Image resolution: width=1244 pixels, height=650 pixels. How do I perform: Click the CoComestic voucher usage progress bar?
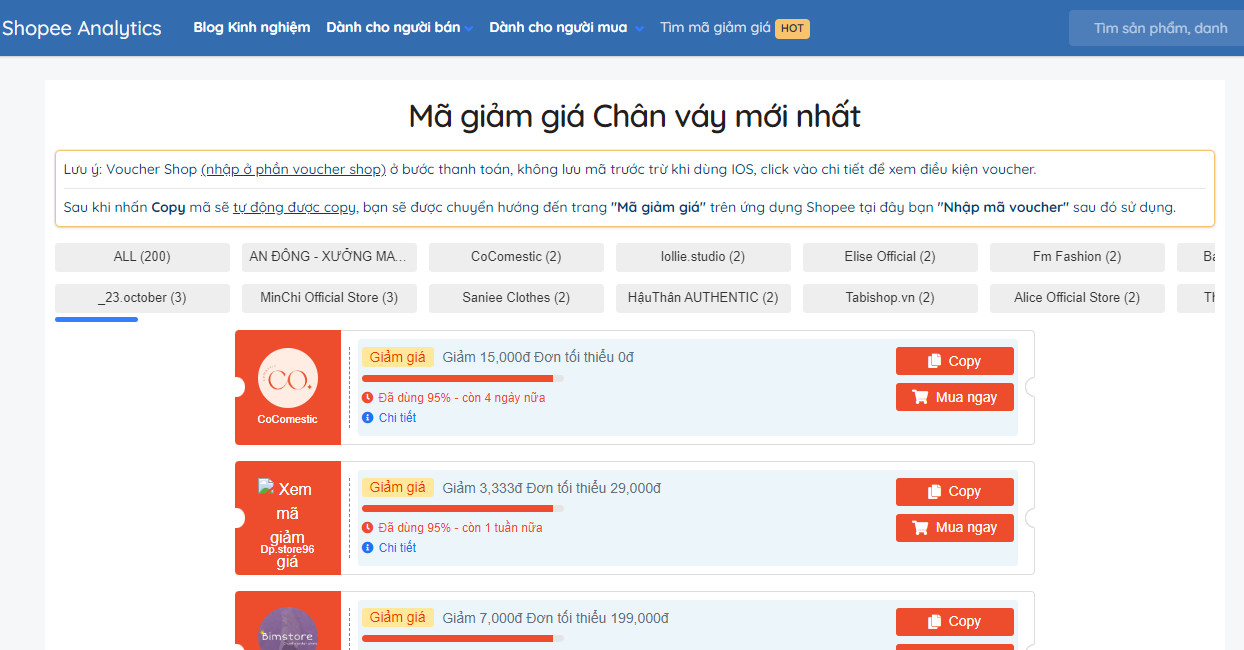tap(462, 378)
